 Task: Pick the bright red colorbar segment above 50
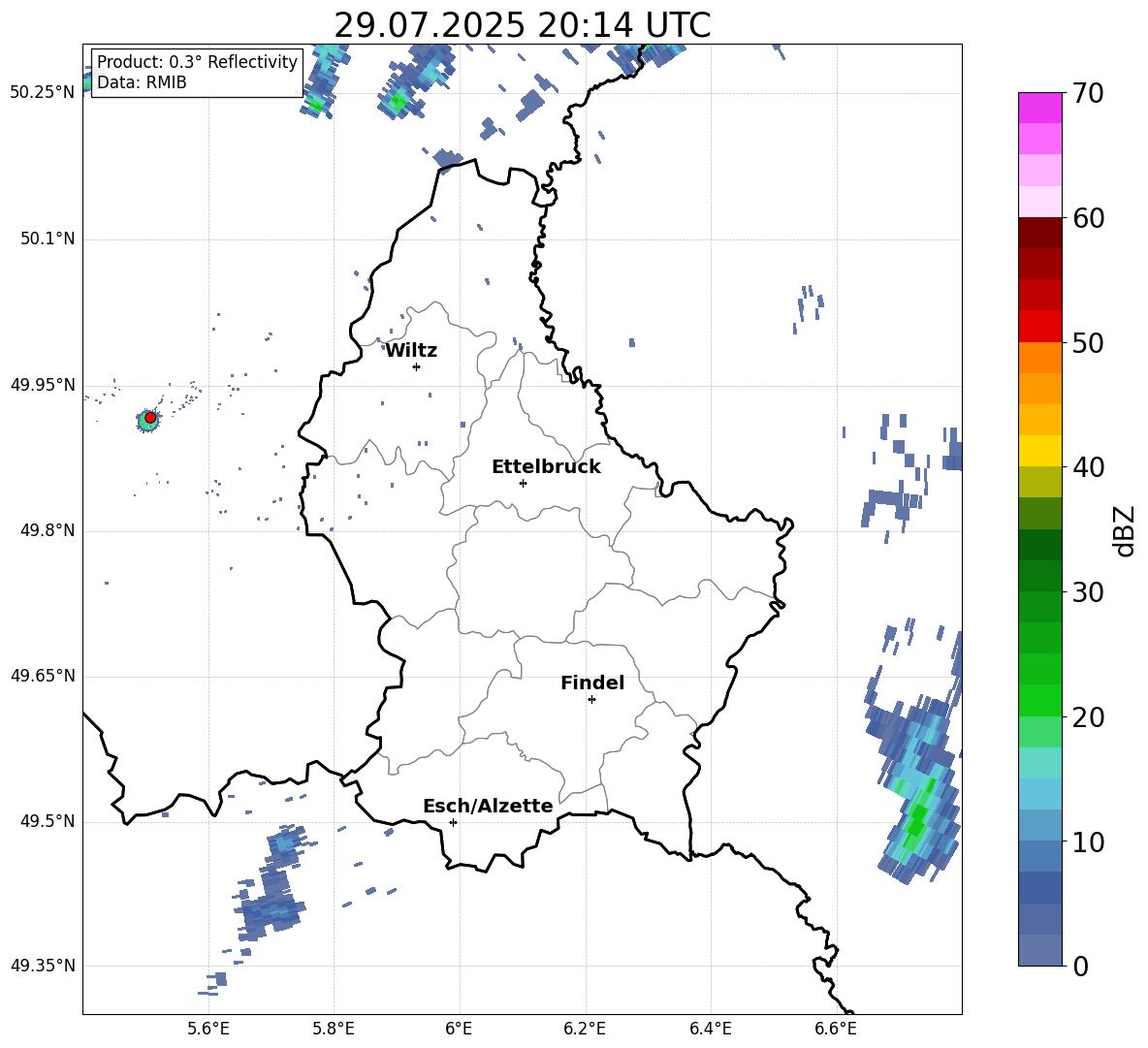tap(1039, 327)
